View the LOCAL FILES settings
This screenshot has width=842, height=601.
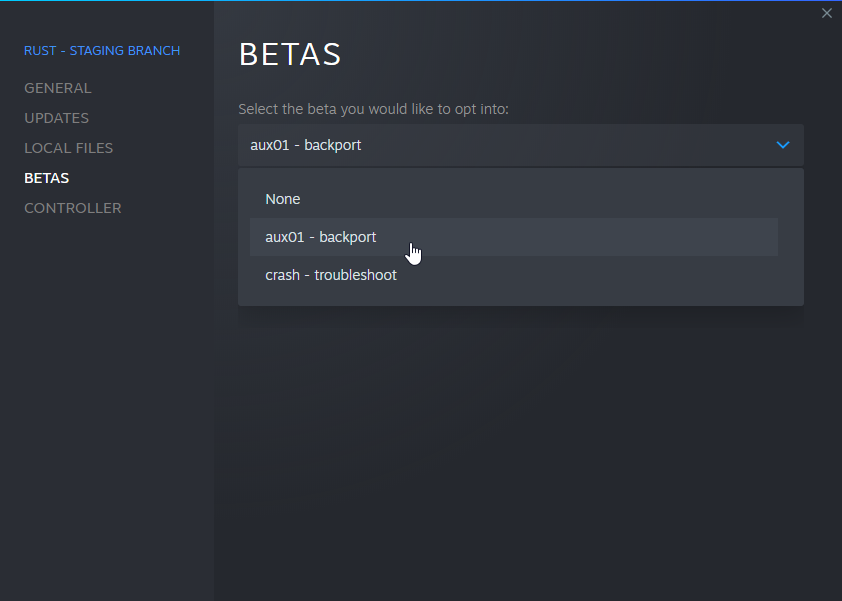pyautogui.click(x=68, y=147)
